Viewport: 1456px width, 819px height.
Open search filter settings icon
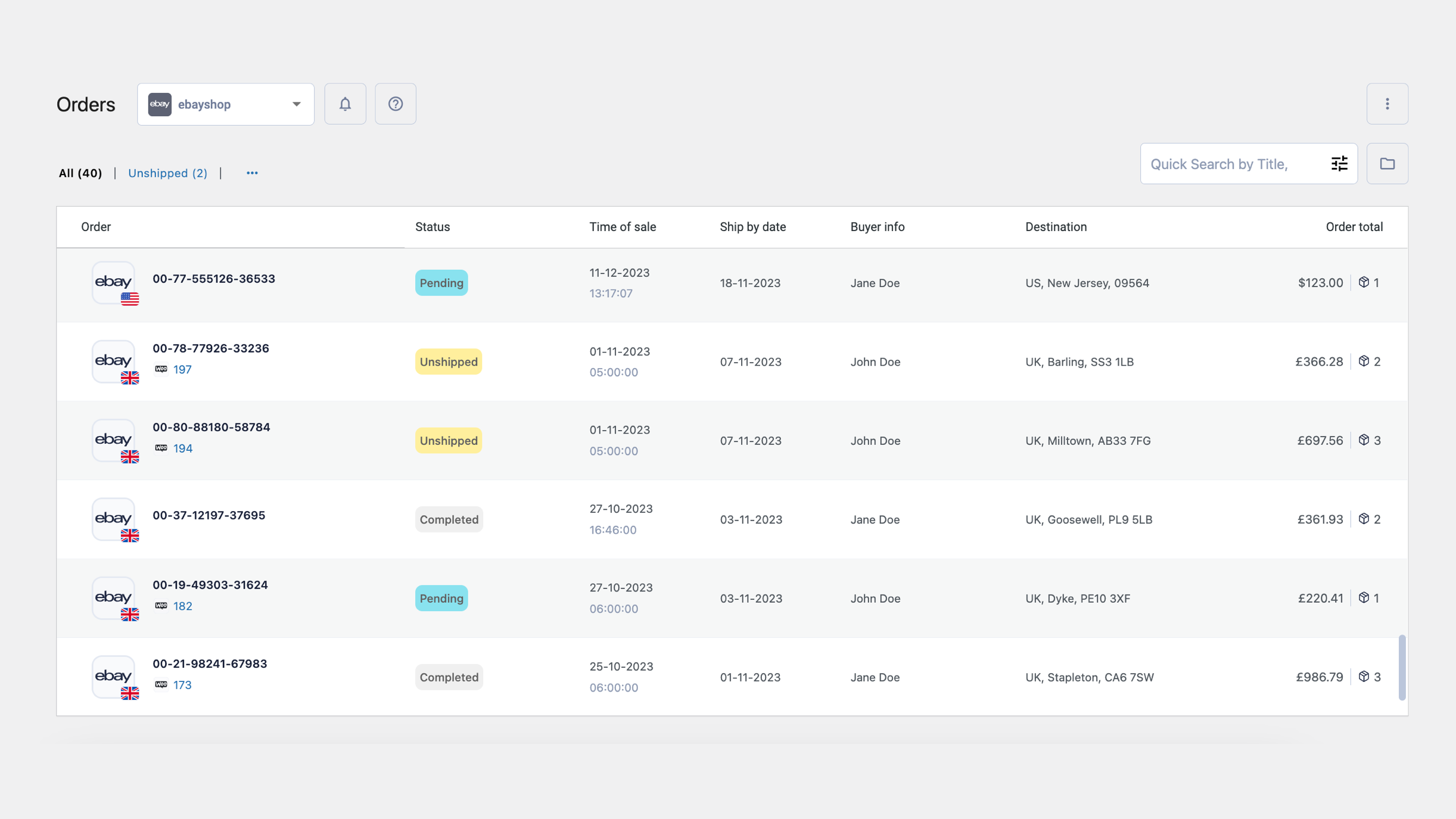pos(1339,164)
